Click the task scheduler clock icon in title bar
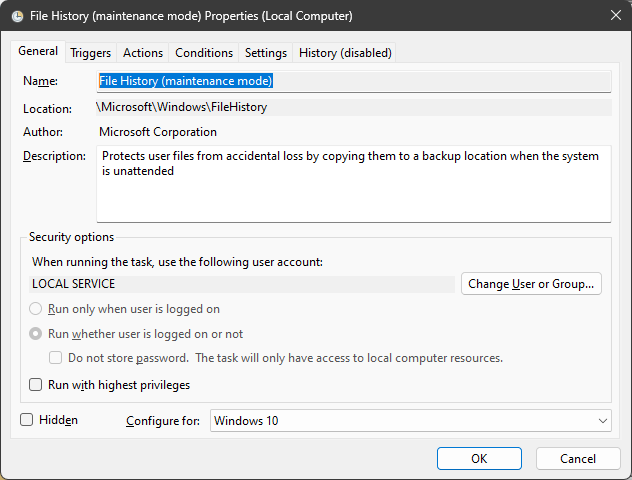The image size is (632, 480). coord(17,16)
